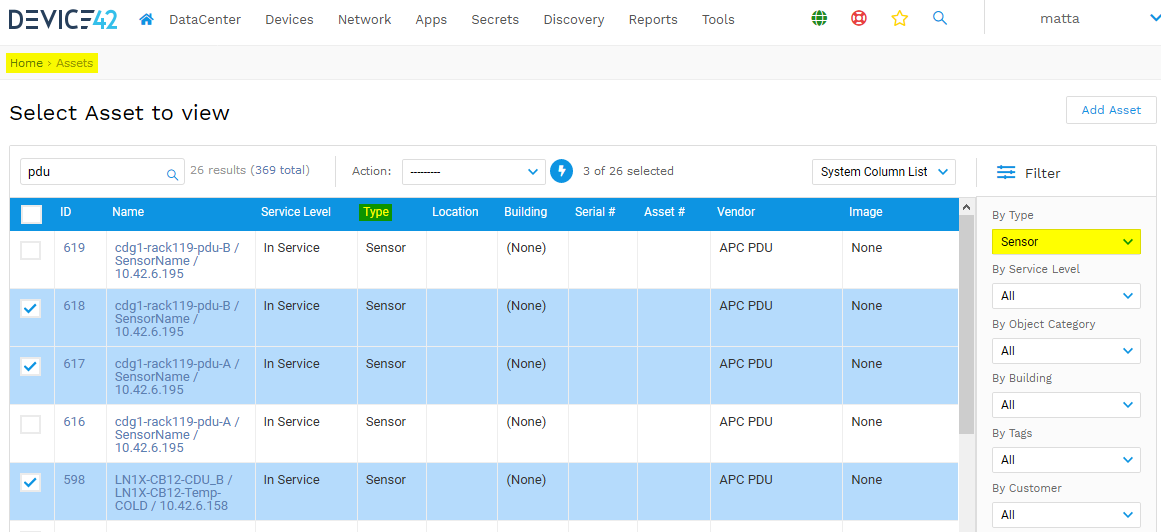This screenshot has height=532, width=1161.
Task: Open System Column List dropdown
Action: pyautogui.click(x=884, y=172)
